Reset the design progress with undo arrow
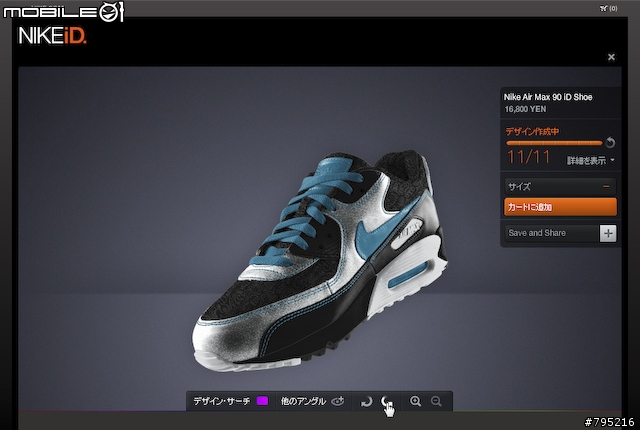This screenshot has width=640, height=430. [610, 142]
